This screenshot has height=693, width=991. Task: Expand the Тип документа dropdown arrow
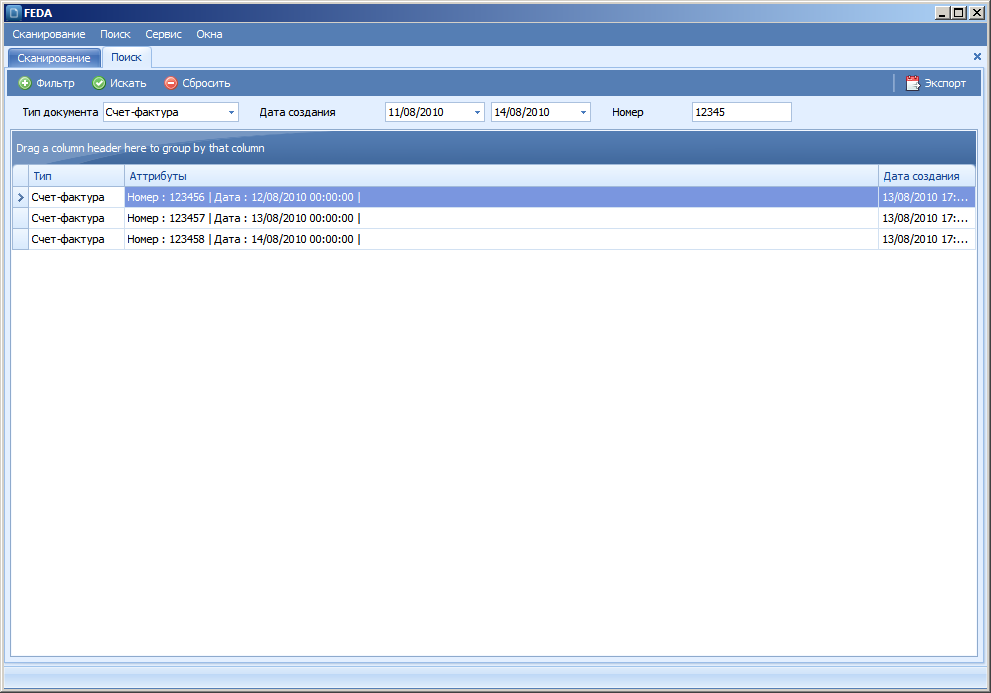click(x=231, y=113)
